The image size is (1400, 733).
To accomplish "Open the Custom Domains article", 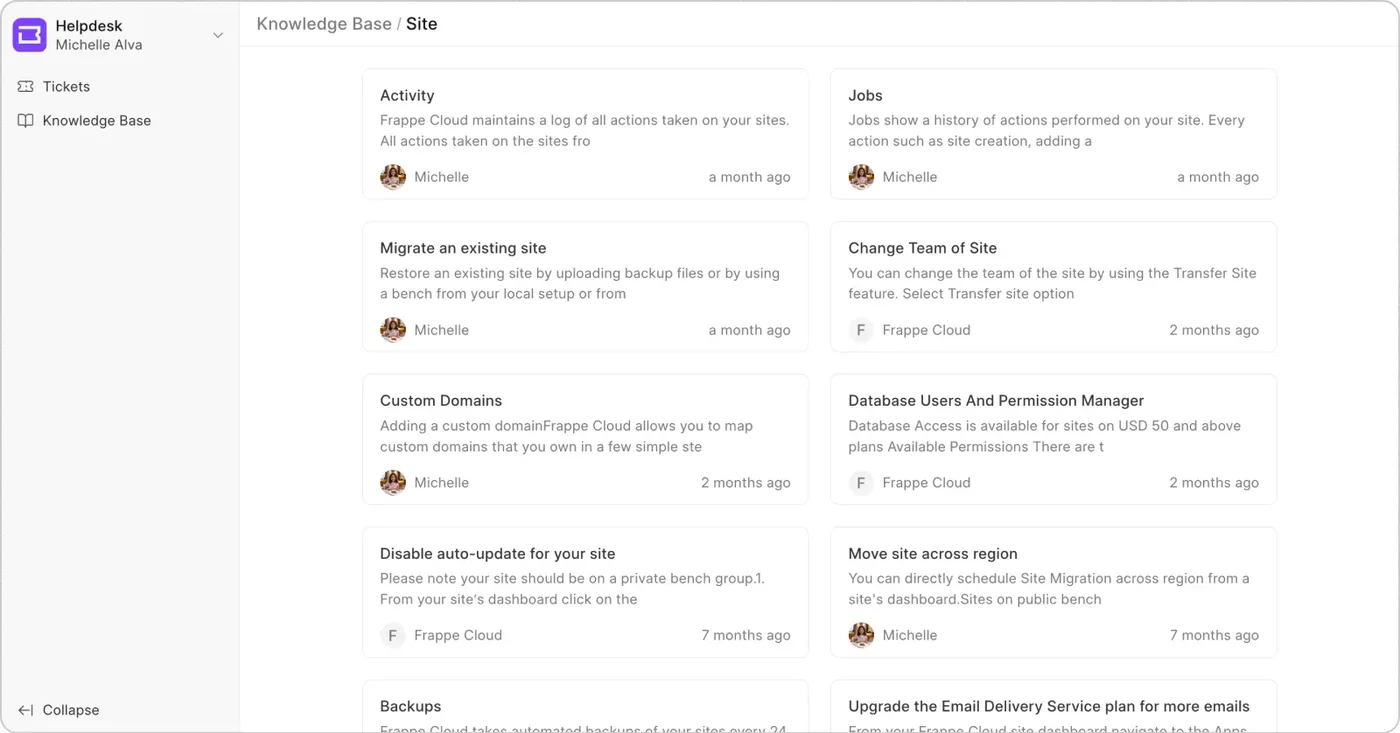I will (585, 439).
